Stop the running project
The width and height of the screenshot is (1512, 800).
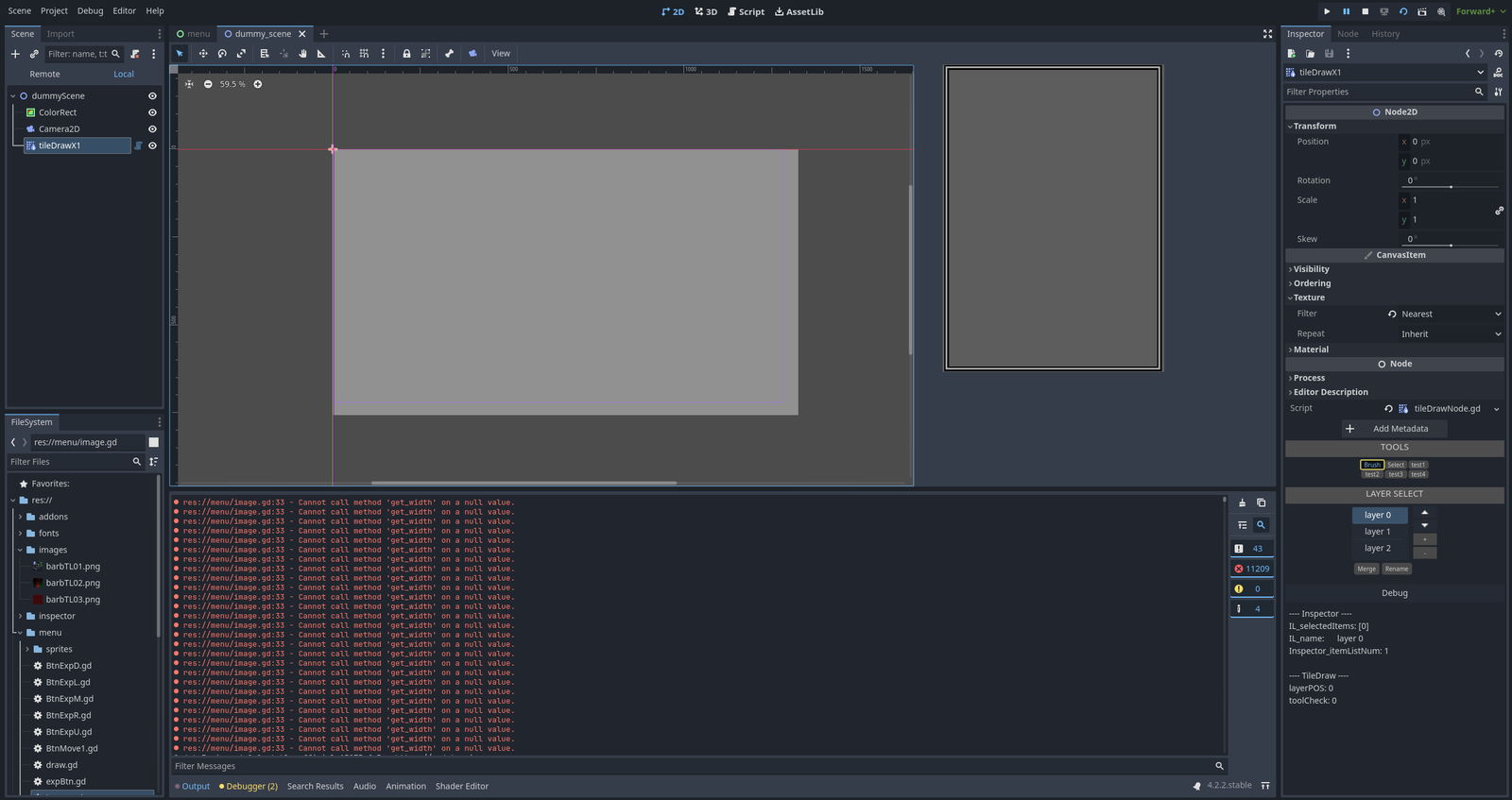click(x=1365, y=11)
